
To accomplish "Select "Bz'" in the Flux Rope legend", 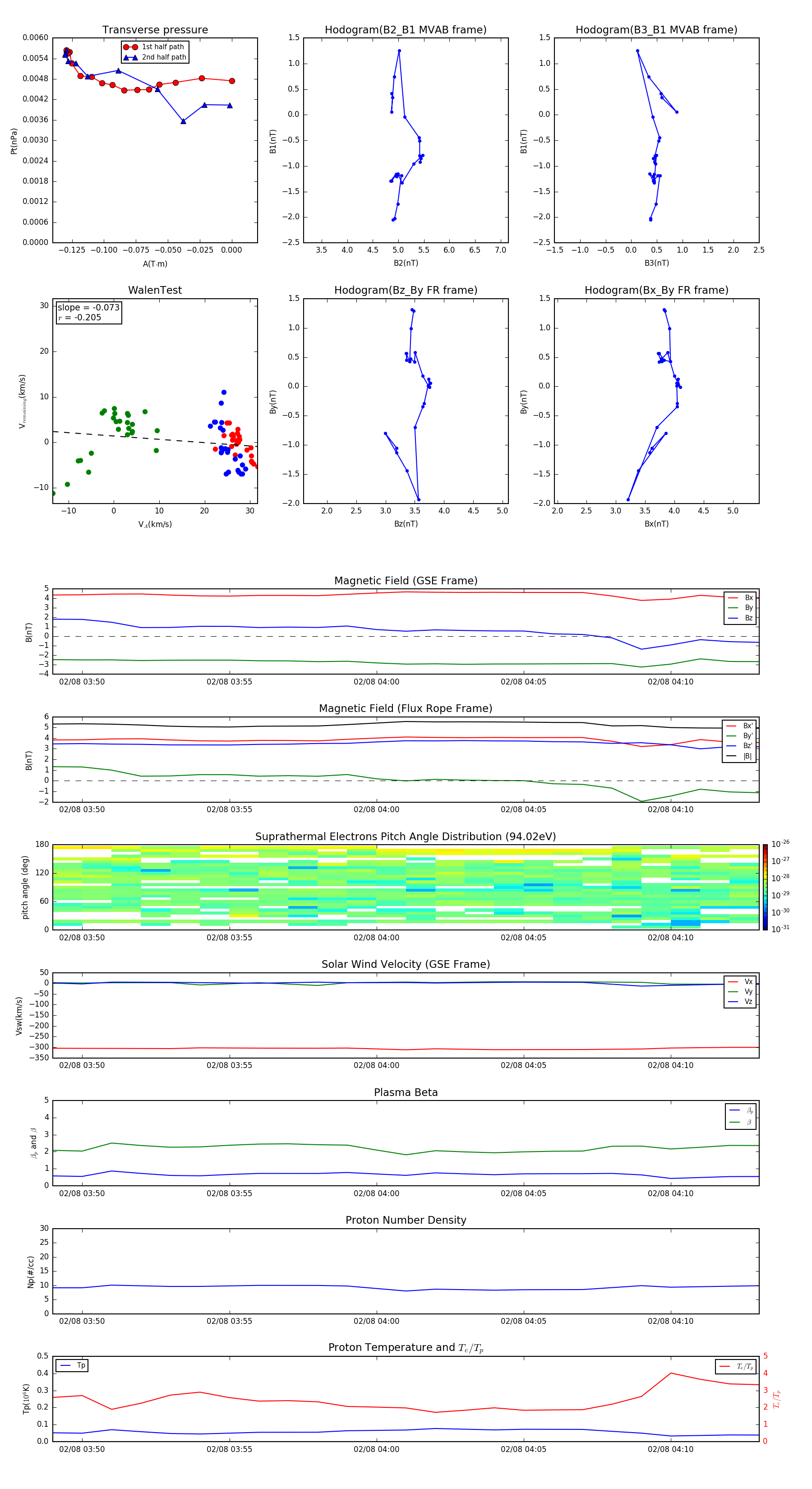I will pyautogui.click(x=740, y=746).
